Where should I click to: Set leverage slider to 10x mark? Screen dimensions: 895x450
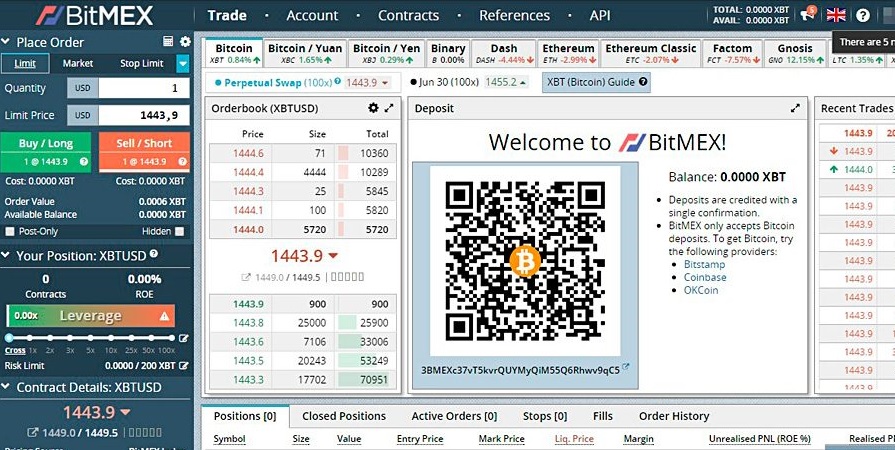111,338
